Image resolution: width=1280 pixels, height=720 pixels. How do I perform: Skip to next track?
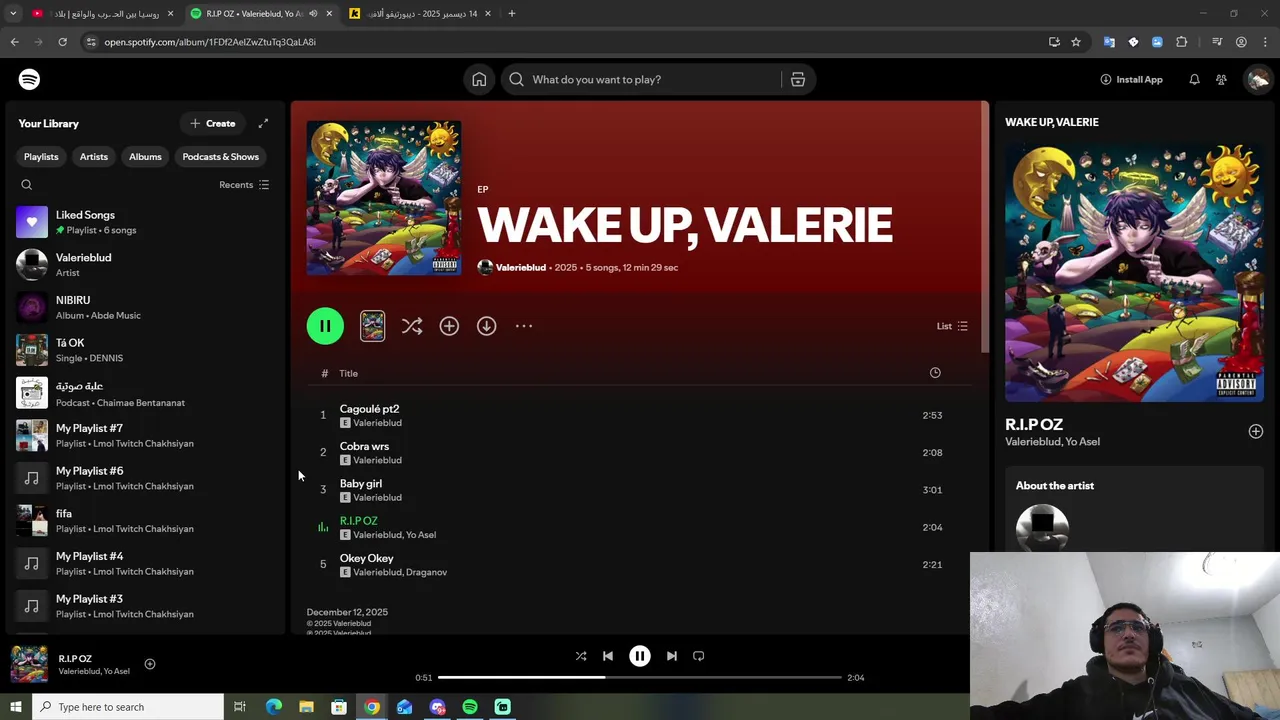[x=672, y=656]
